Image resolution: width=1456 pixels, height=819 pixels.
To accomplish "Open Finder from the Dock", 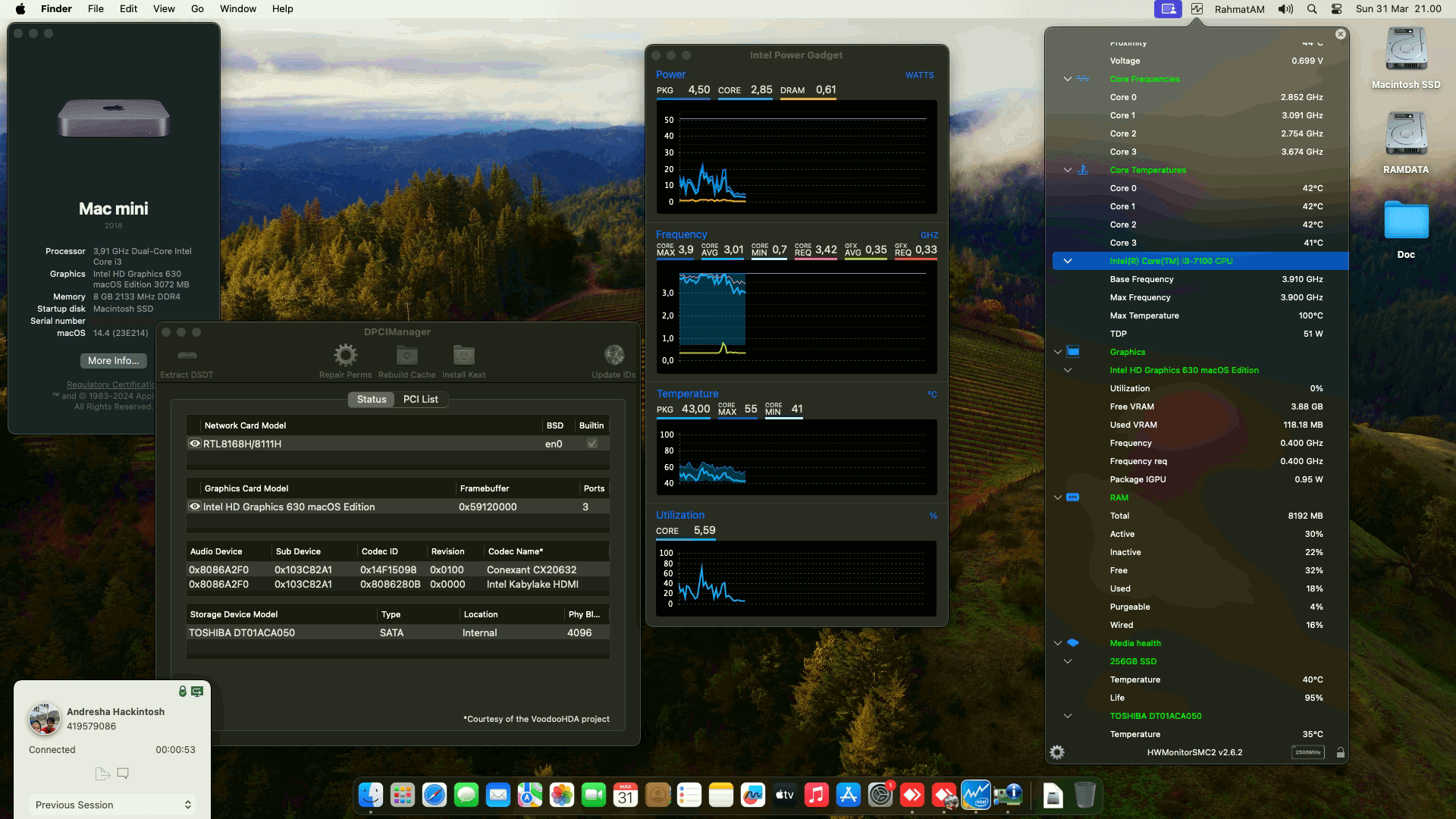I will coord(371,795).
